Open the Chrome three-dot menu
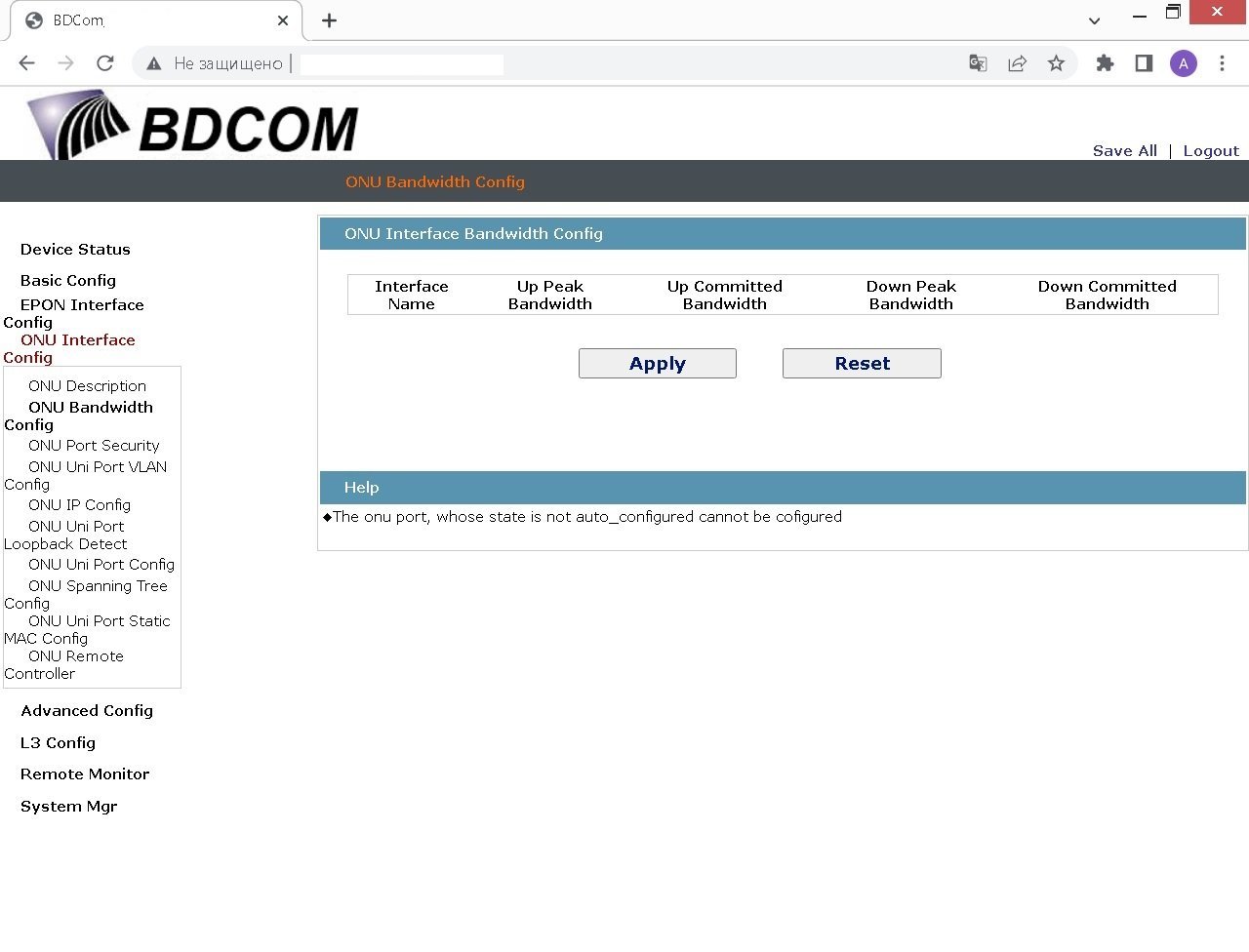 coord(1222,63)
